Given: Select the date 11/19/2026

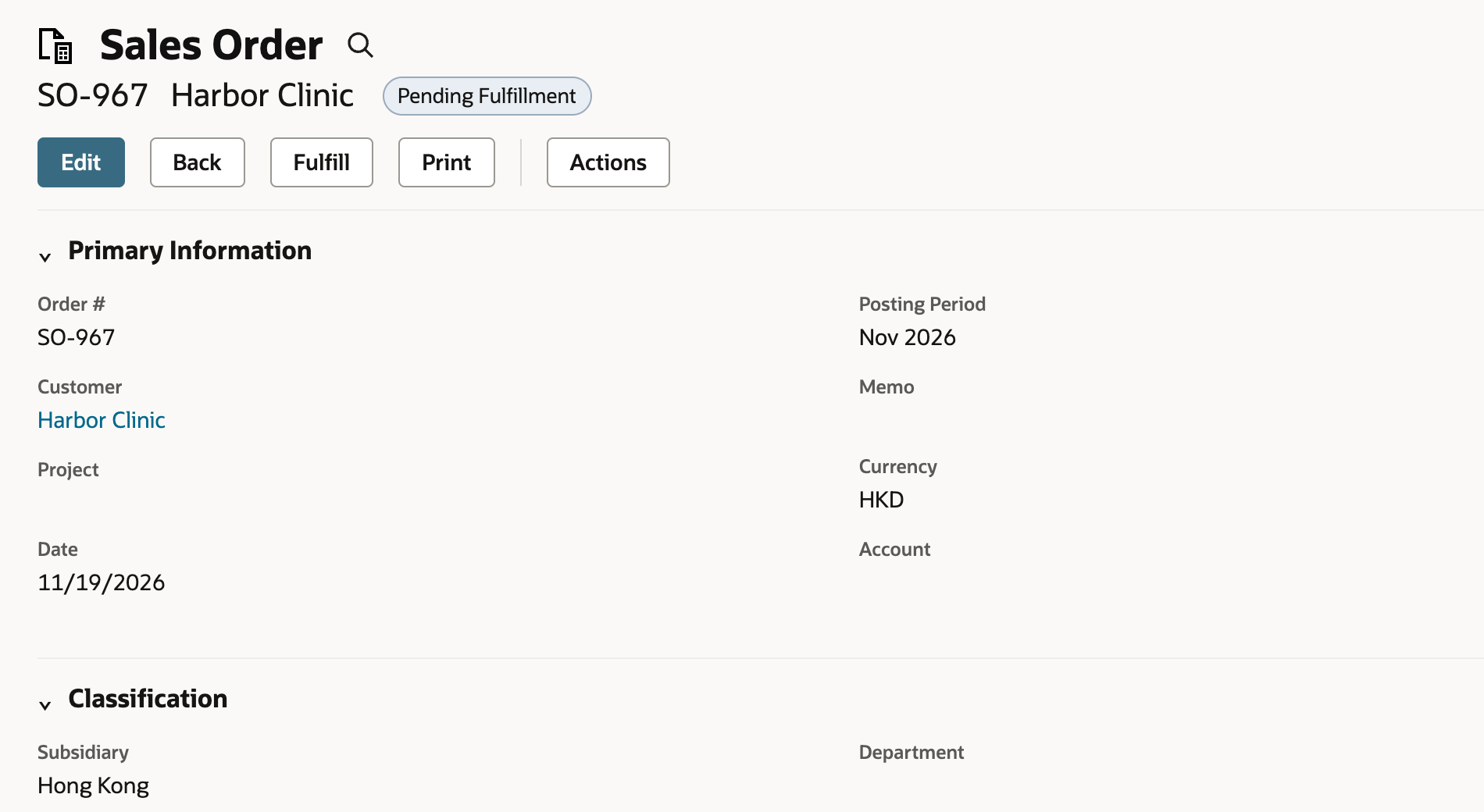Looking at the screenshot, I should 102,582.
